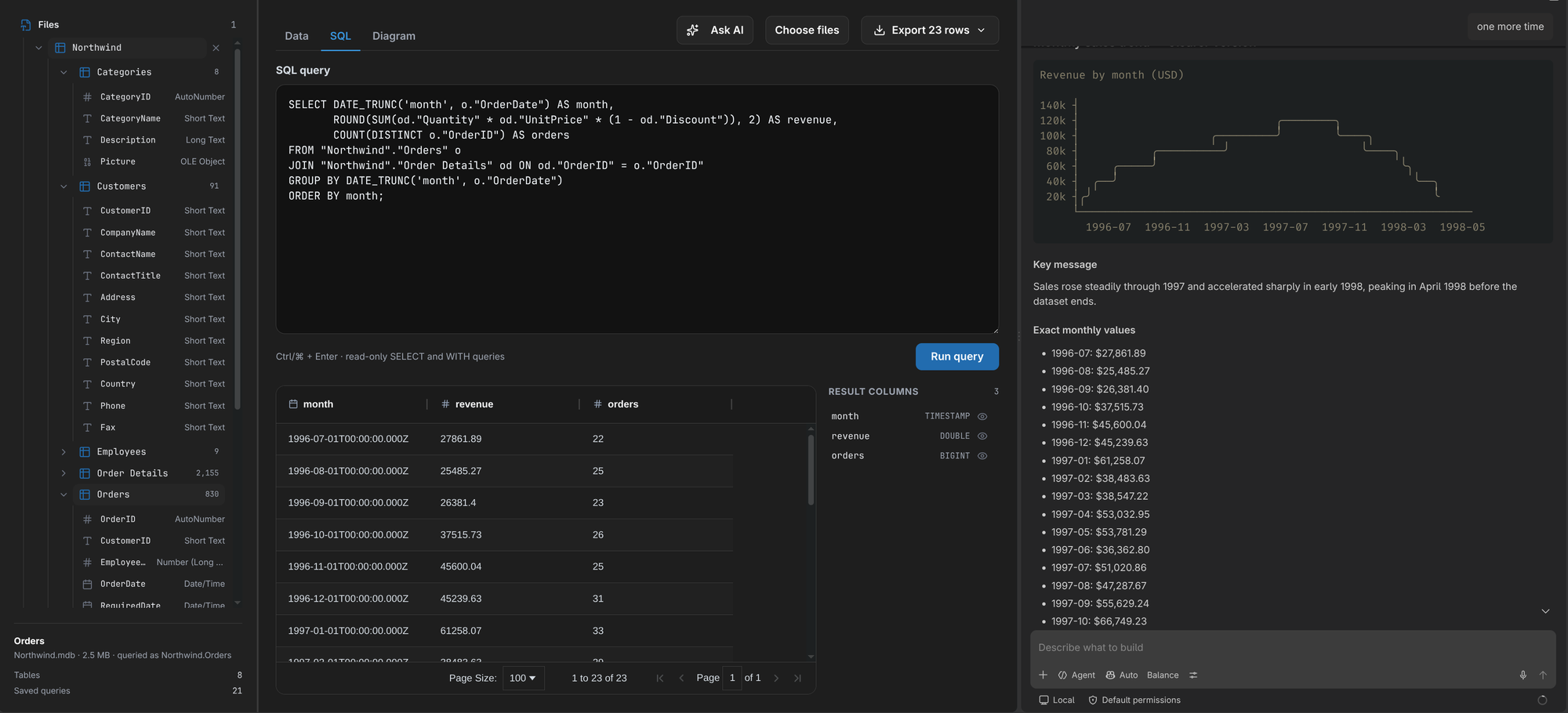Image resolution: width=1568 pixels, height=713 pixels.
Task: Click the send arrow icon in chat
Action: pyautogui.click(x=1543, y=675)
